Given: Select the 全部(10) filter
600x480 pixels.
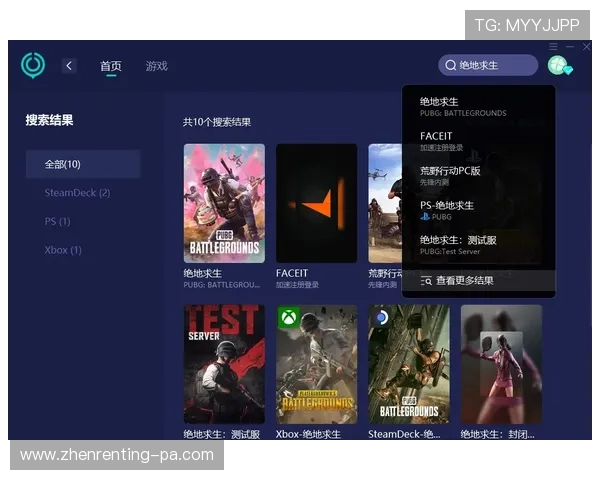Looking at the screenshot, I should (83, 164).
